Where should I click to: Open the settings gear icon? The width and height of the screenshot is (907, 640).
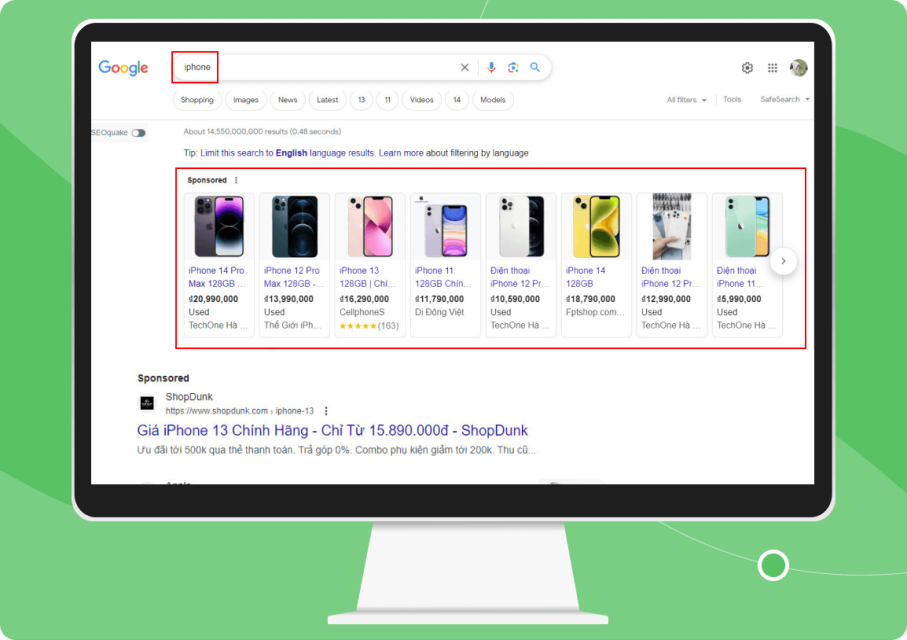coord(747,68)
